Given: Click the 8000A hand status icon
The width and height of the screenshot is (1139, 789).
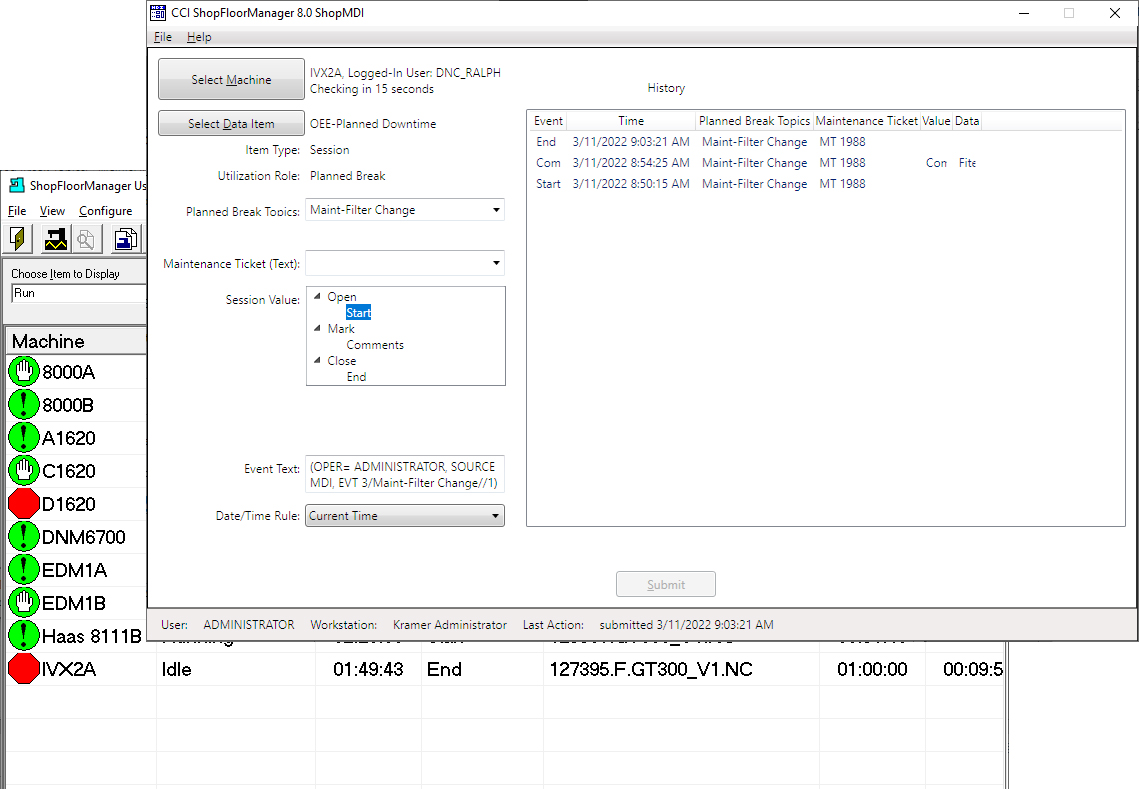Looking at the screenshot, I should 24,371.
